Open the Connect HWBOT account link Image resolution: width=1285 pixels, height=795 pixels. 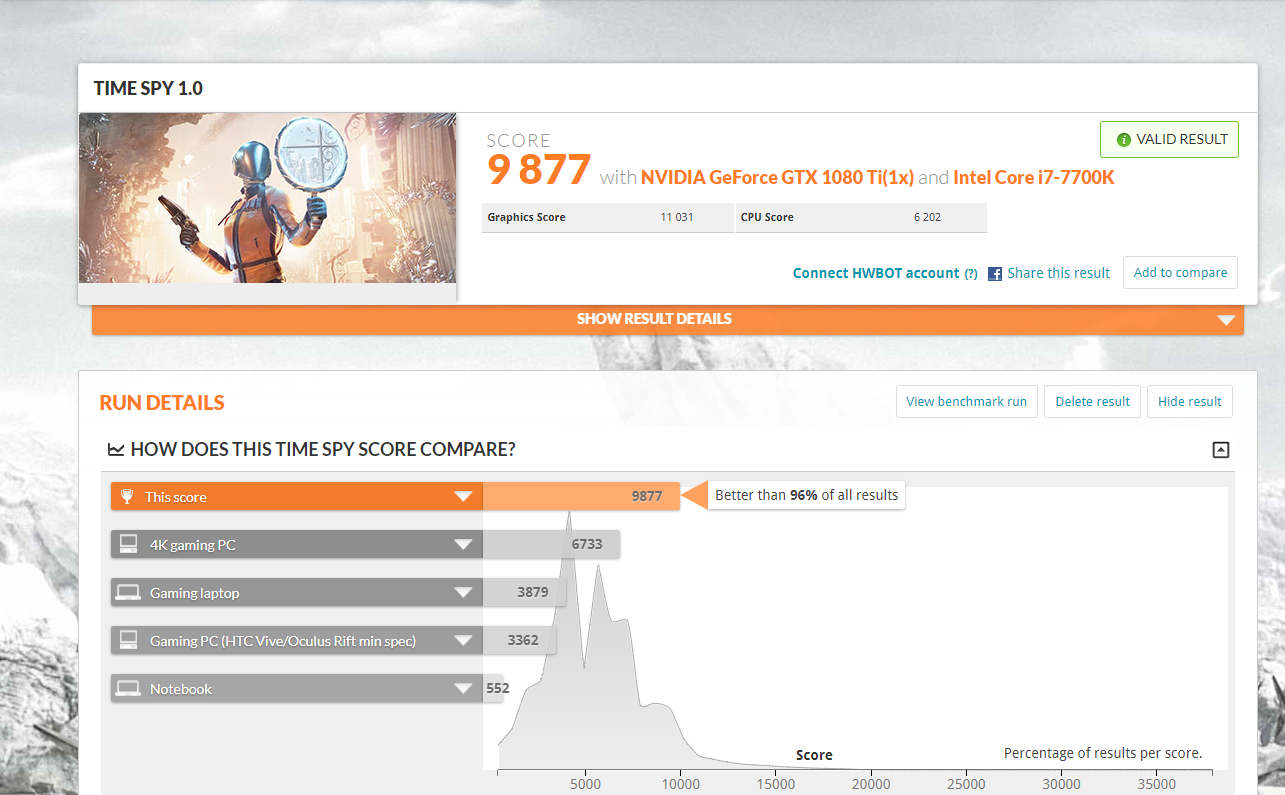[876, 273]
